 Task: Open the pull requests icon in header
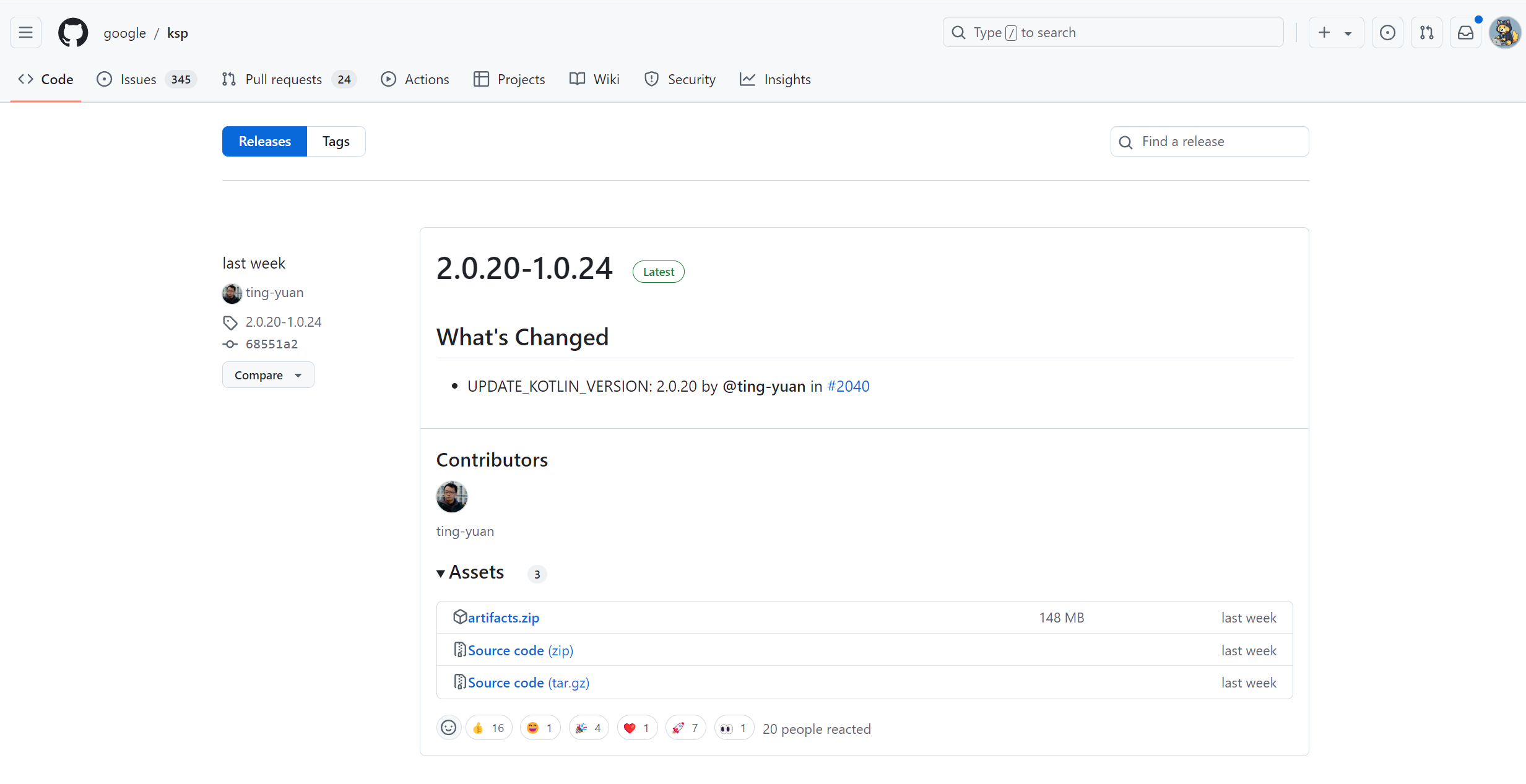(x=1426, y=32)
